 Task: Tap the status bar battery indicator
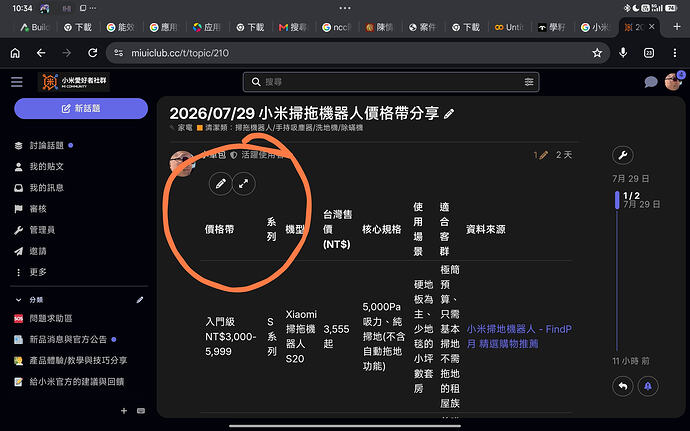click(x=671, y=8)
